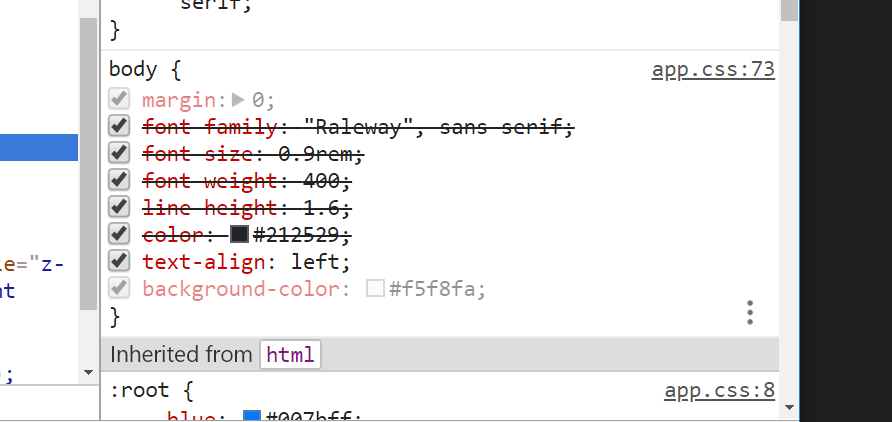Toggle the background-color property checkbox
The width and height of the screenshot is (892, 422).
(x=119, y=288)
